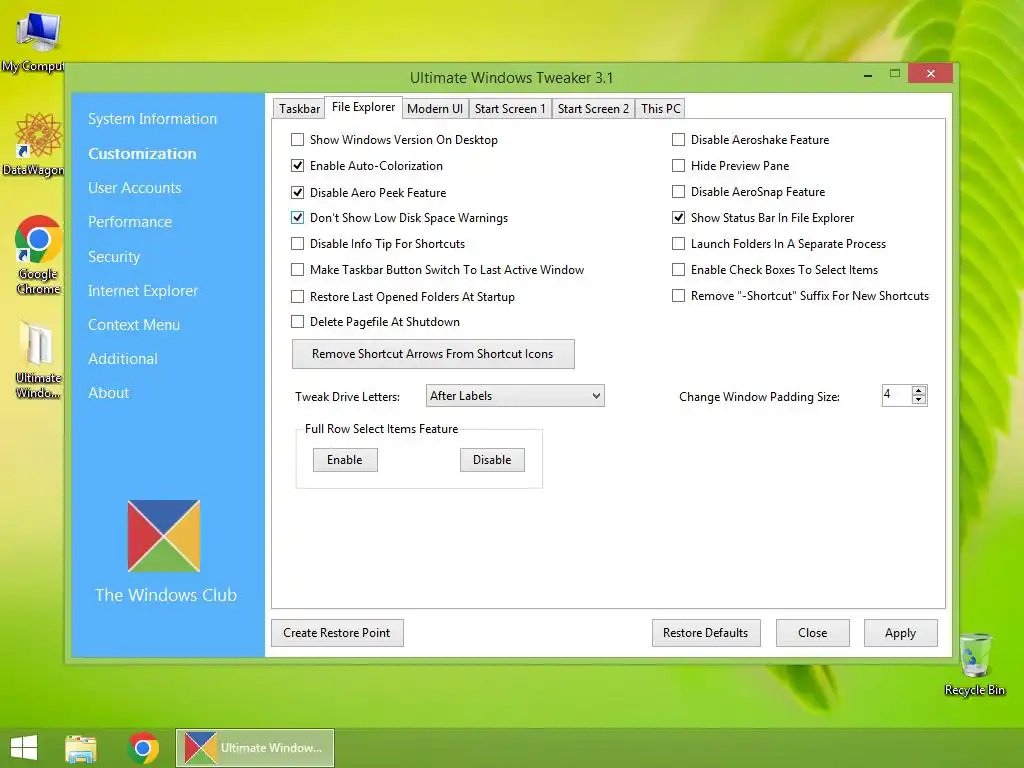
Task: Select the Google Chrome desktop shortcut
Action: (38, 255)
